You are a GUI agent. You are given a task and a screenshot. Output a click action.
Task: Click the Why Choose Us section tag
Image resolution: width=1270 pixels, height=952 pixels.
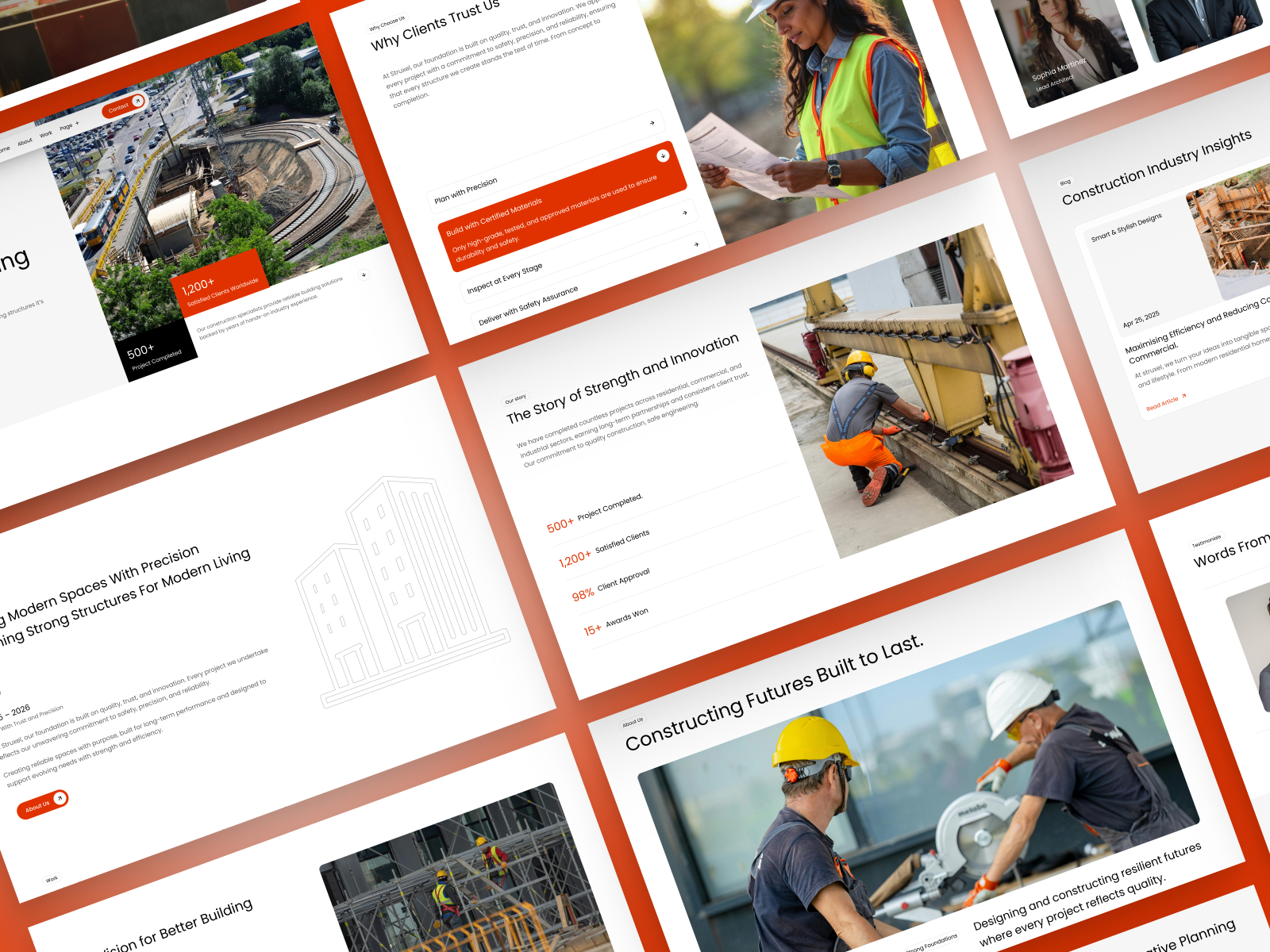coord(387,23)
